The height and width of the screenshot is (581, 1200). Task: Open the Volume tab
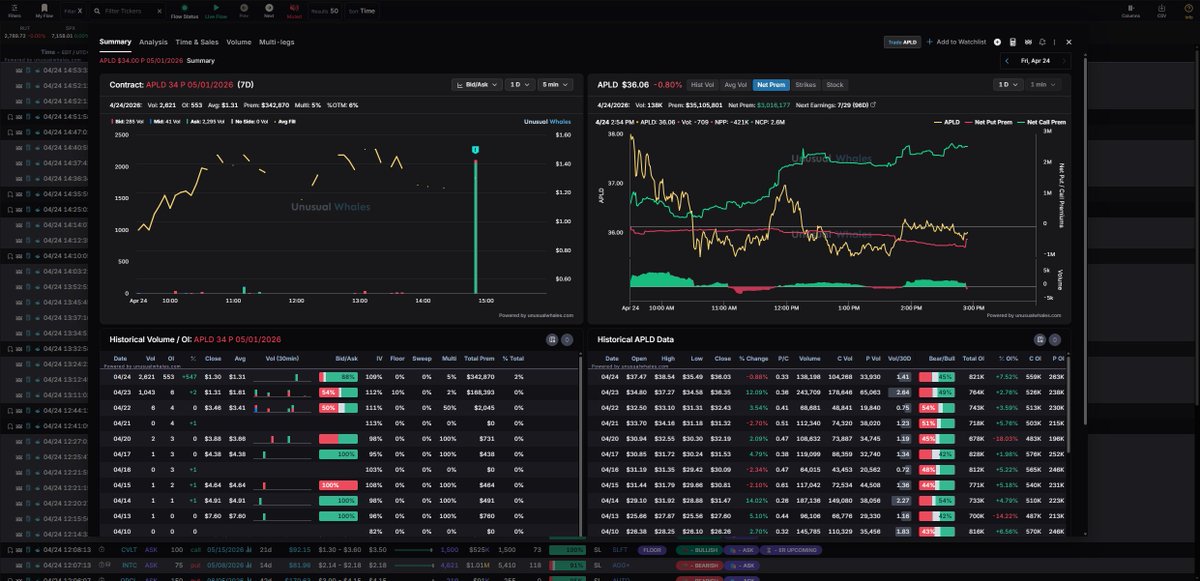(x=239, y=42)
